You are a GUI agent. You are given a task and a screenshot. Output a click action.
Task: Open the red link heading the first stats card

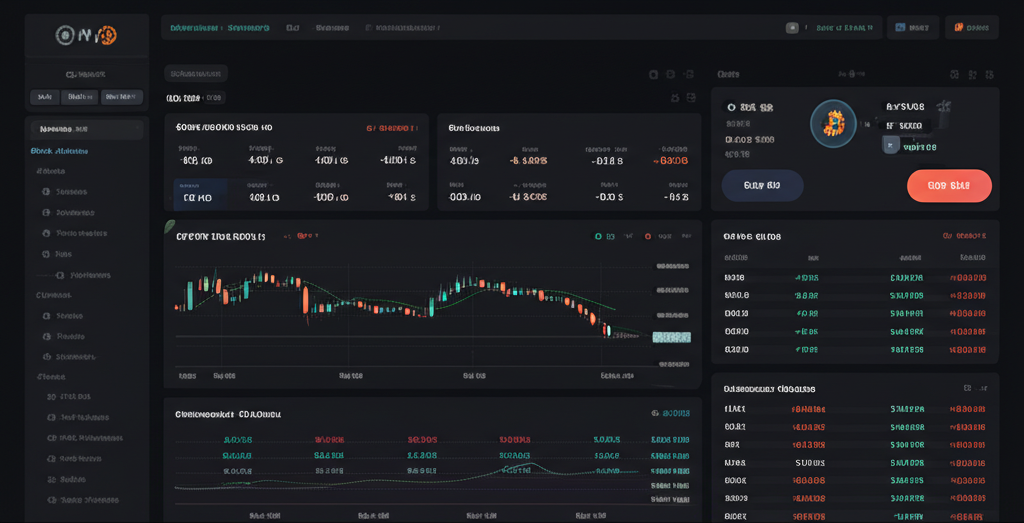tap(391, 129)
